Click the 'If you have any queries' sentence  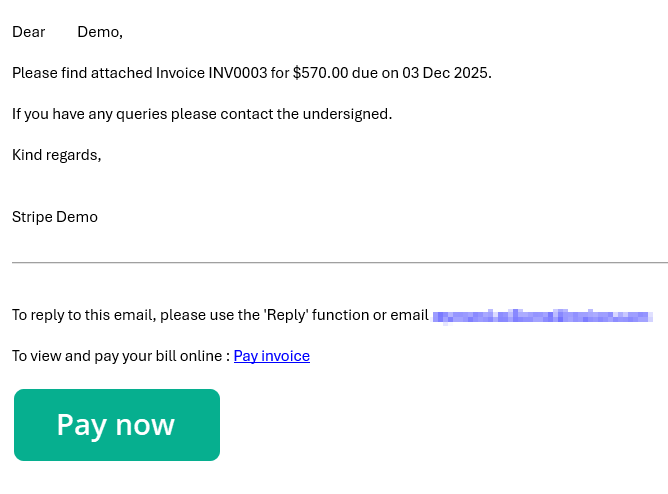pos(90,114)
